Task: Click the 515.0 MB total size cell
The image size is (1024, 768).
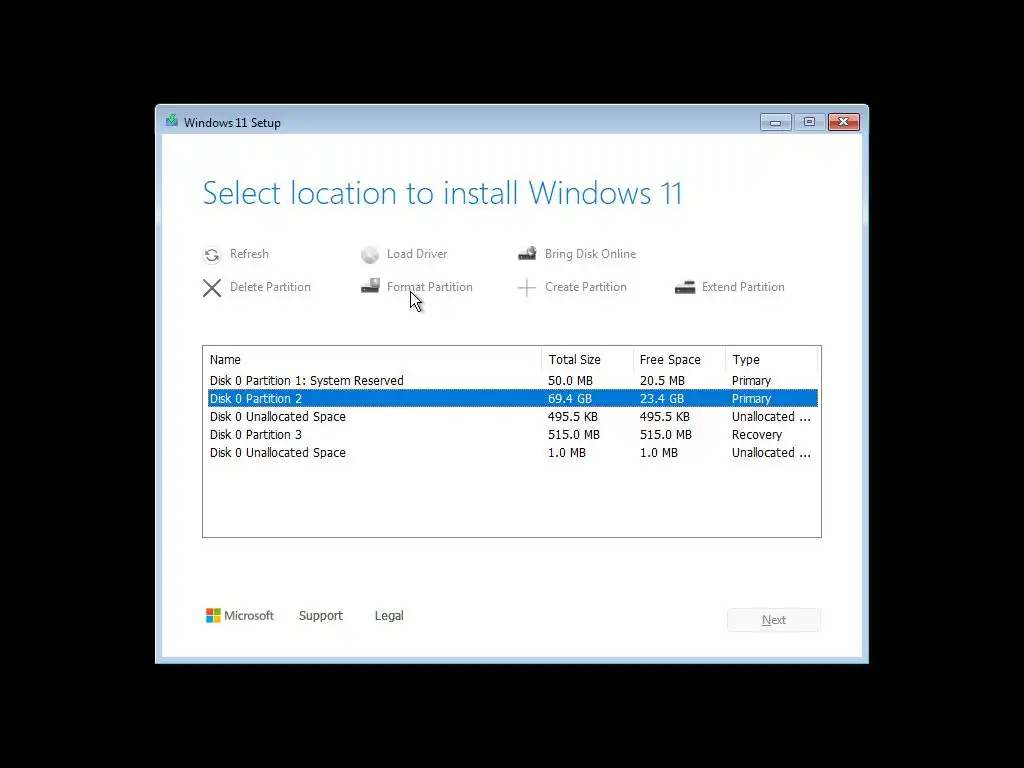Action: point(573,434)
